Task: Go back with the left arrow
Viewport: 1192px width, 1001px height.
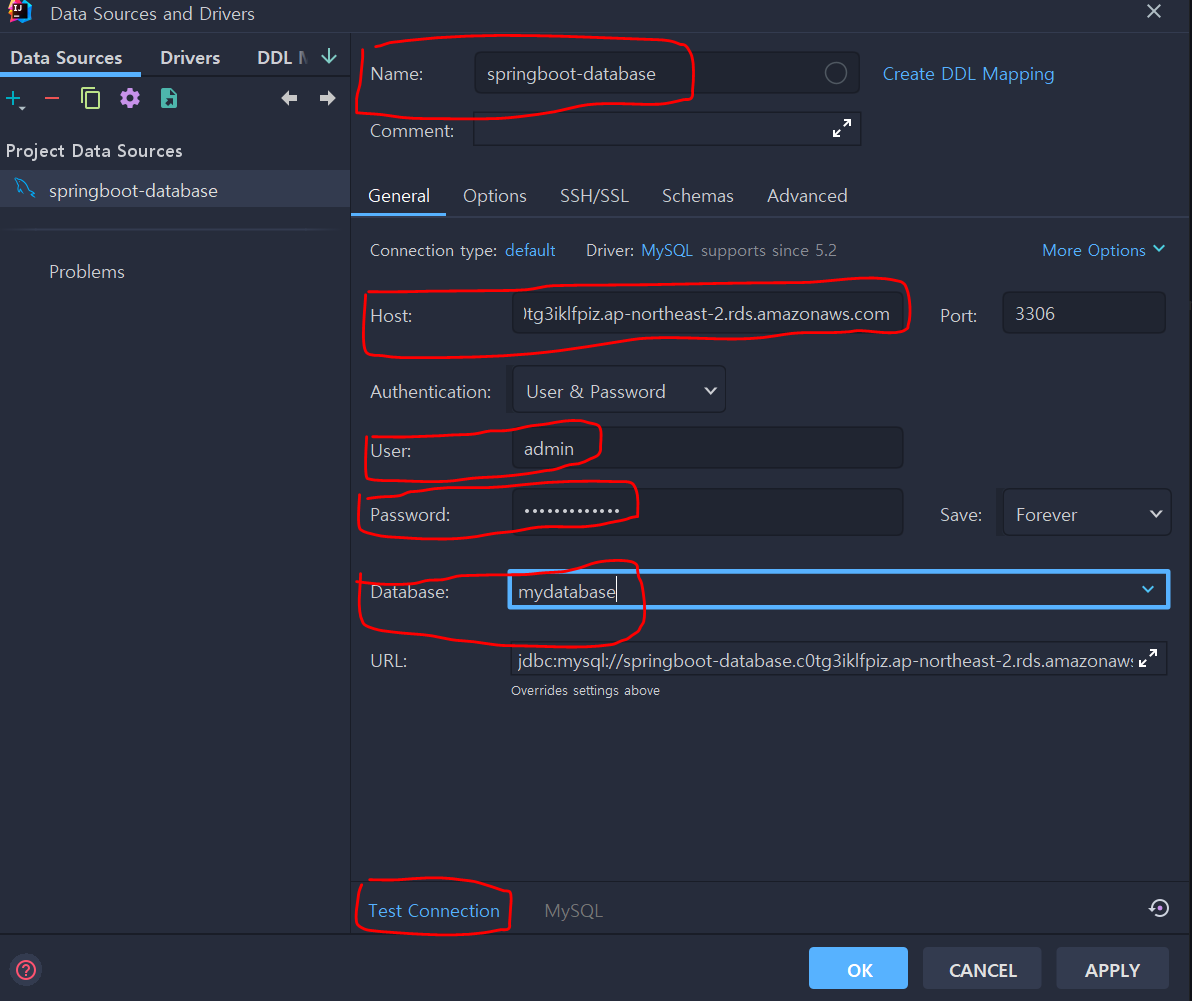Action: 289,98
